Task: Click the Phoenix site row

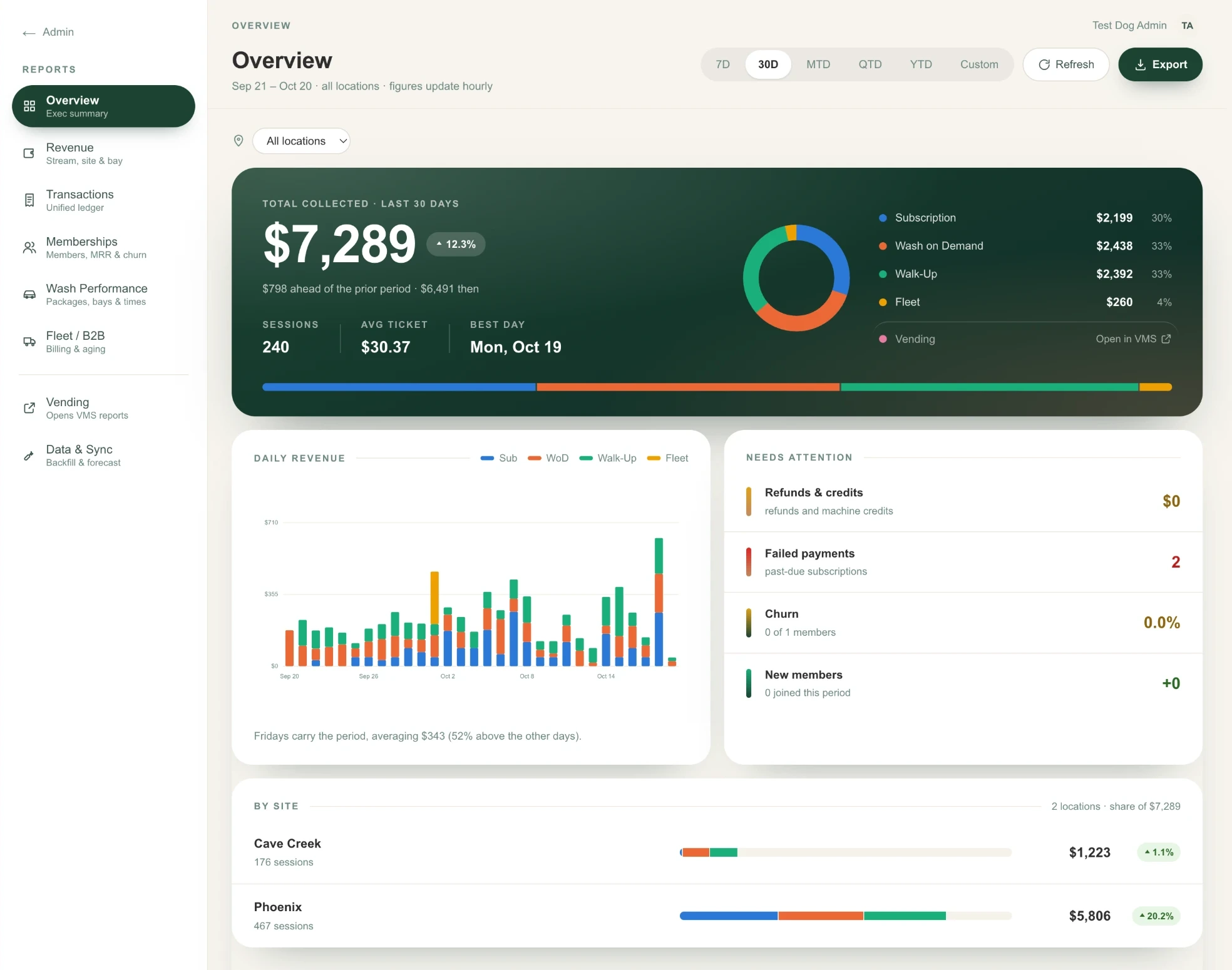Action: point(717,916)
